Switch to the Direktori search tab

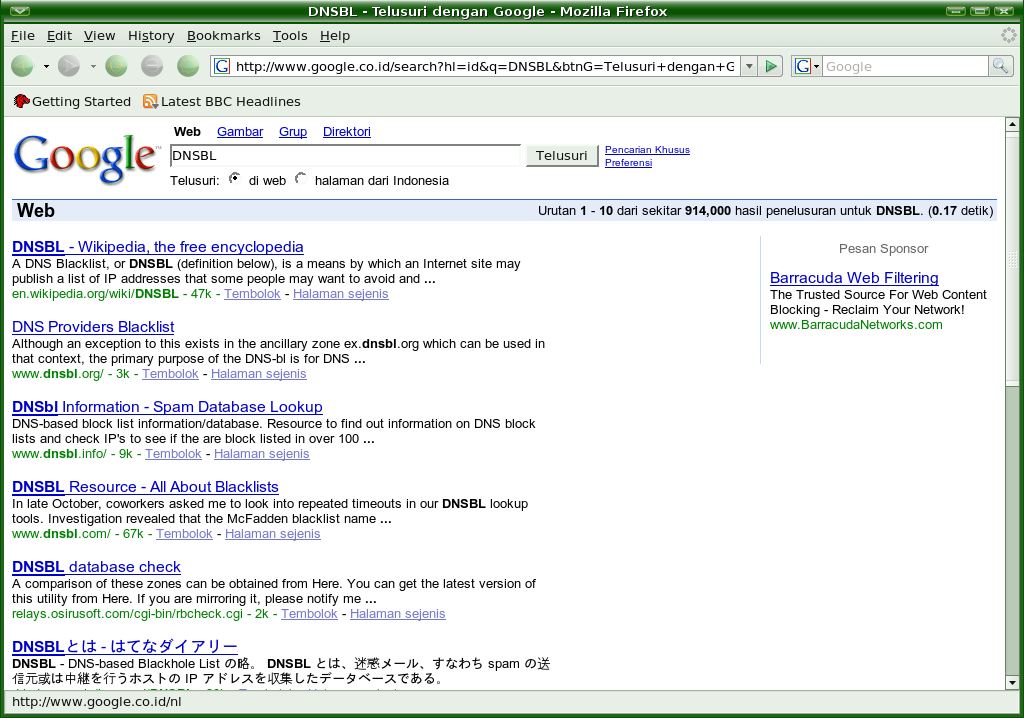pos(347,131)
